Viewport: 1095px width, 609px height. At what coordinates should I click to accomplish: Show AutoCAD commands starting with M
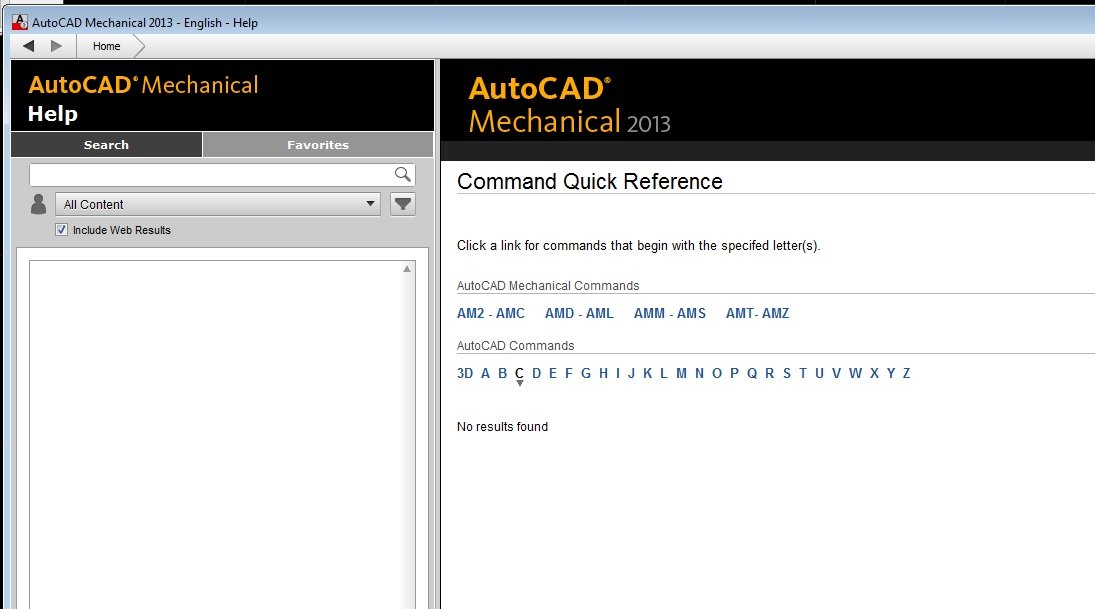[682, 374]
